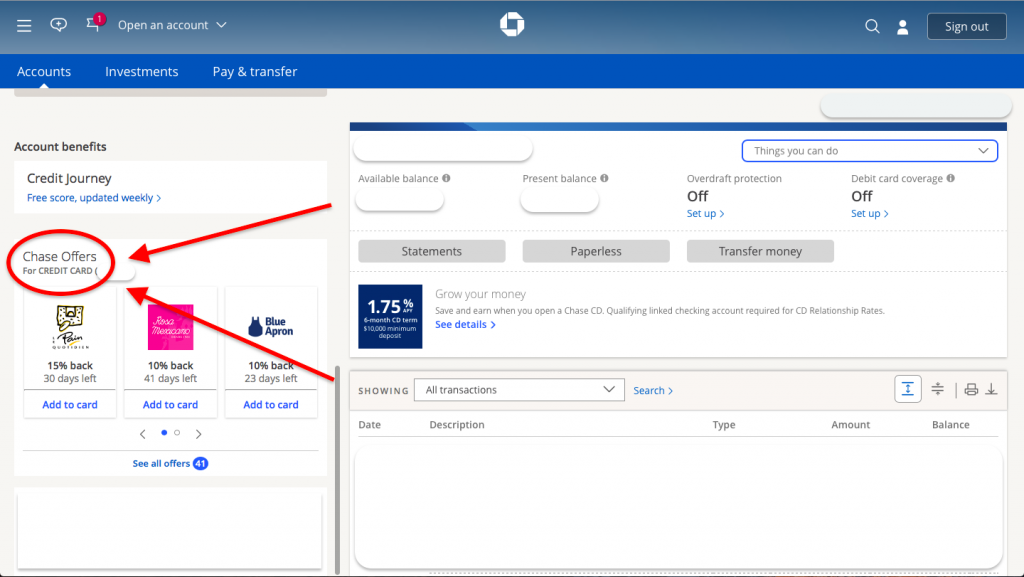Click the Paperless button
Viewport: 1024px width, 577px height.
596,251
